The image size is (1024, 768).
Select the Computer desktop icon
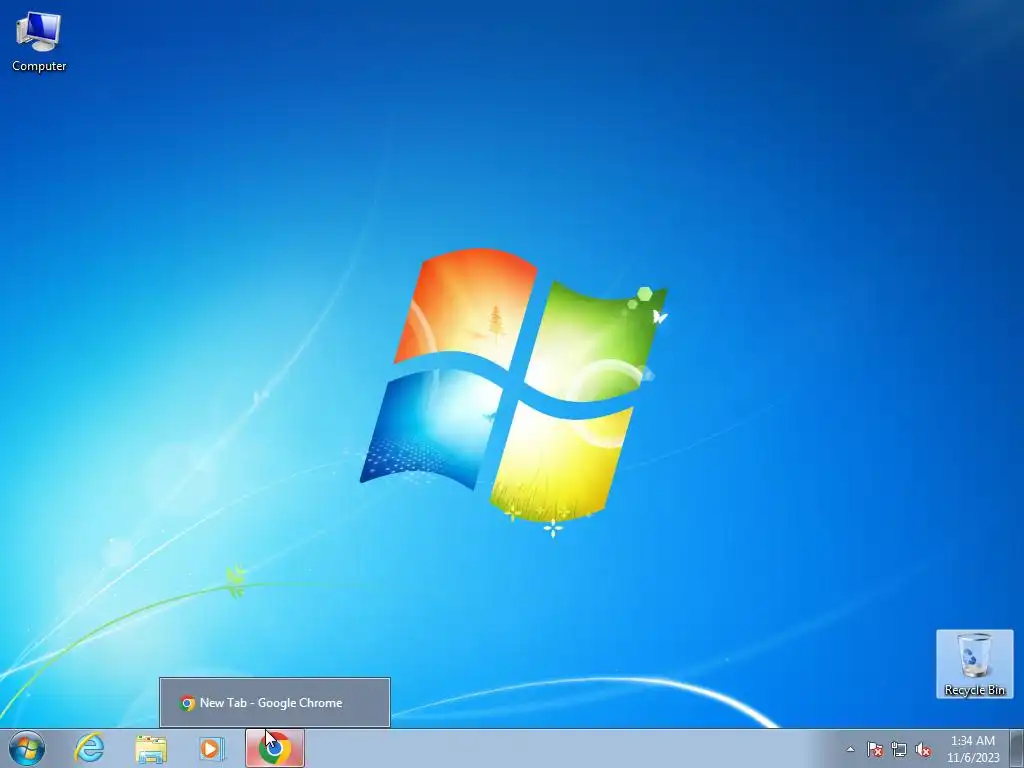click(39, 42)
